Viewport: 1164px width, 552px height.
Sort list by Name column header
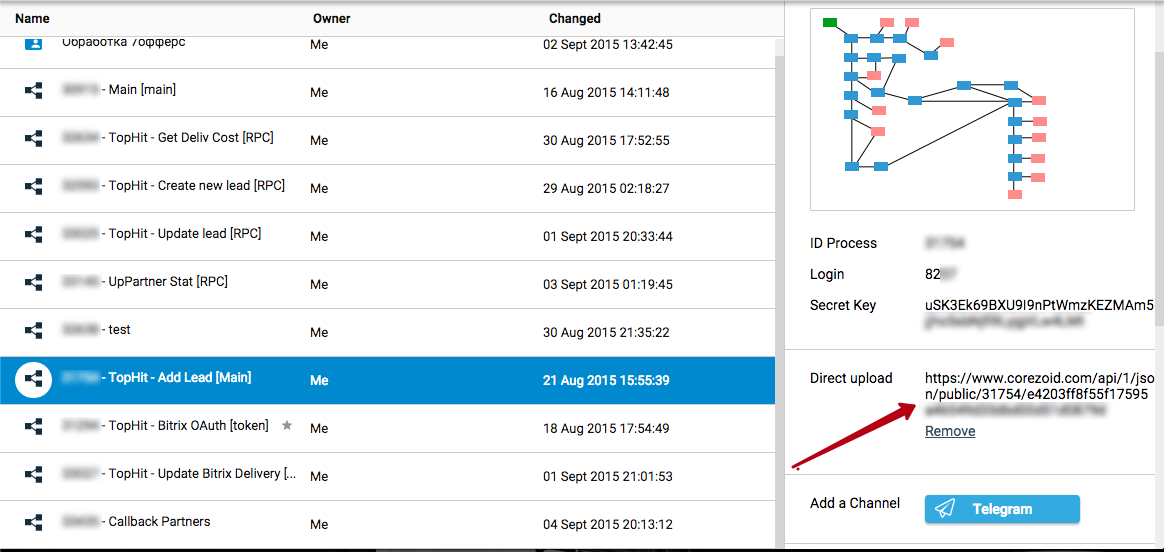tap(32, 18)
